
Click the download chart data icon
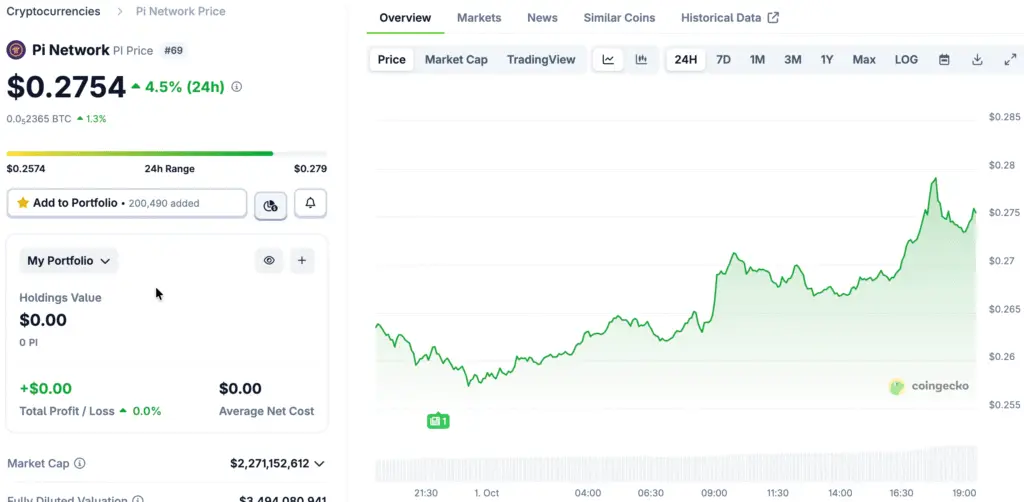(977, 60)
